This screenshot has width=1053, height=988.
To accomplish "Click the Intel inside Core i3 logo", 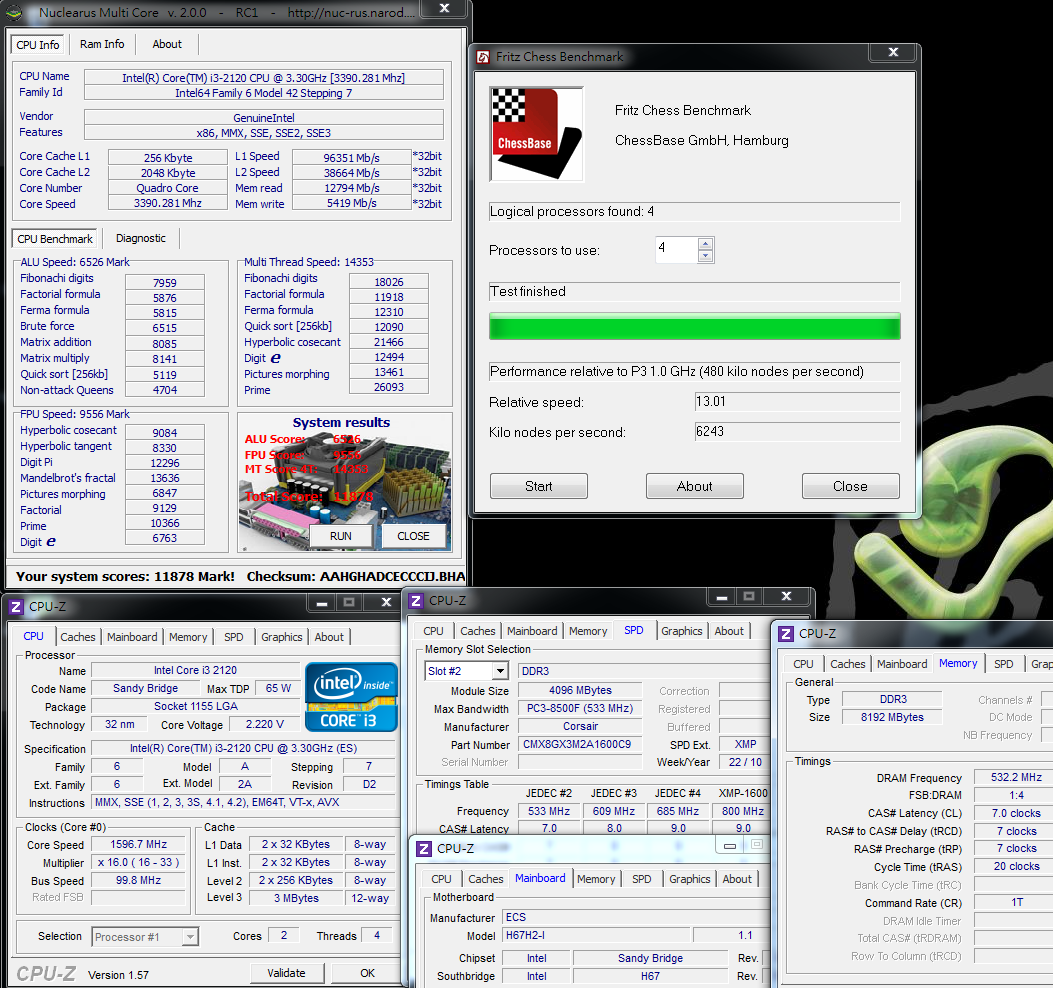I will [351, 697].
